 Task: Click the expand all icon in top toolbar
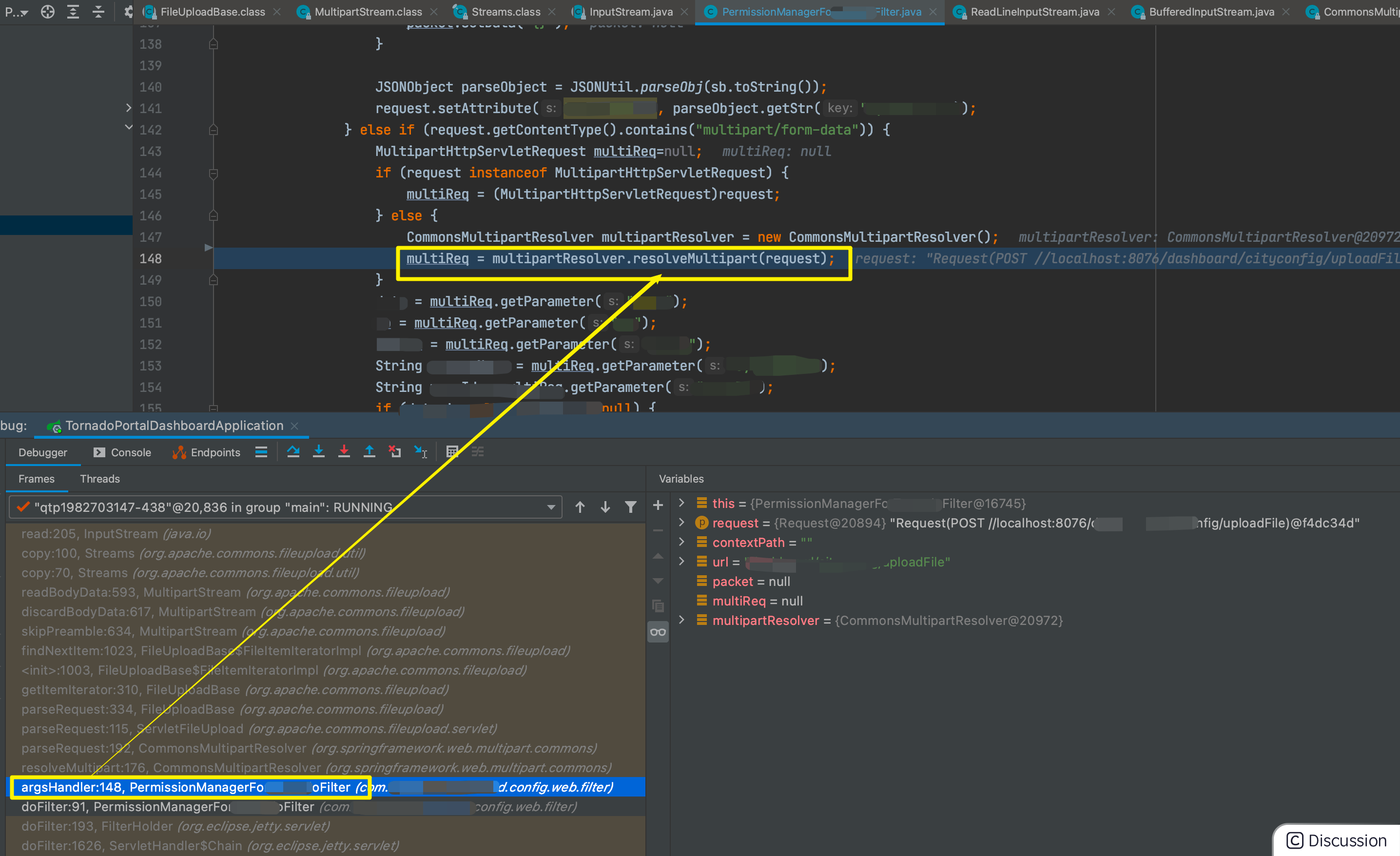(x=73, y=11)
